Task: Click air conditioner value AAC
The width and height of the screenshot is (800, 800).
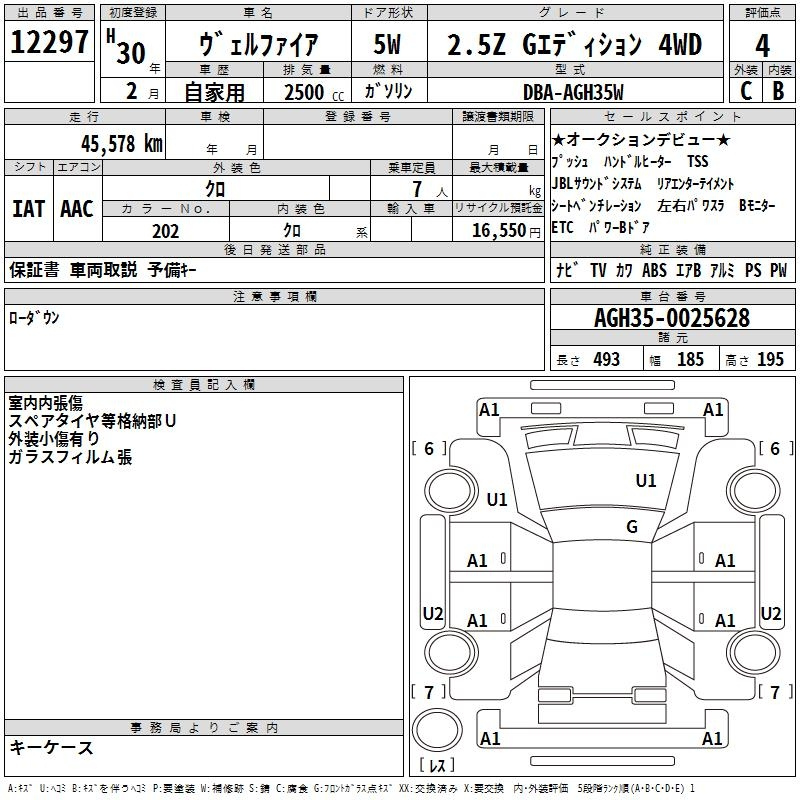Action: pos(77,209)
